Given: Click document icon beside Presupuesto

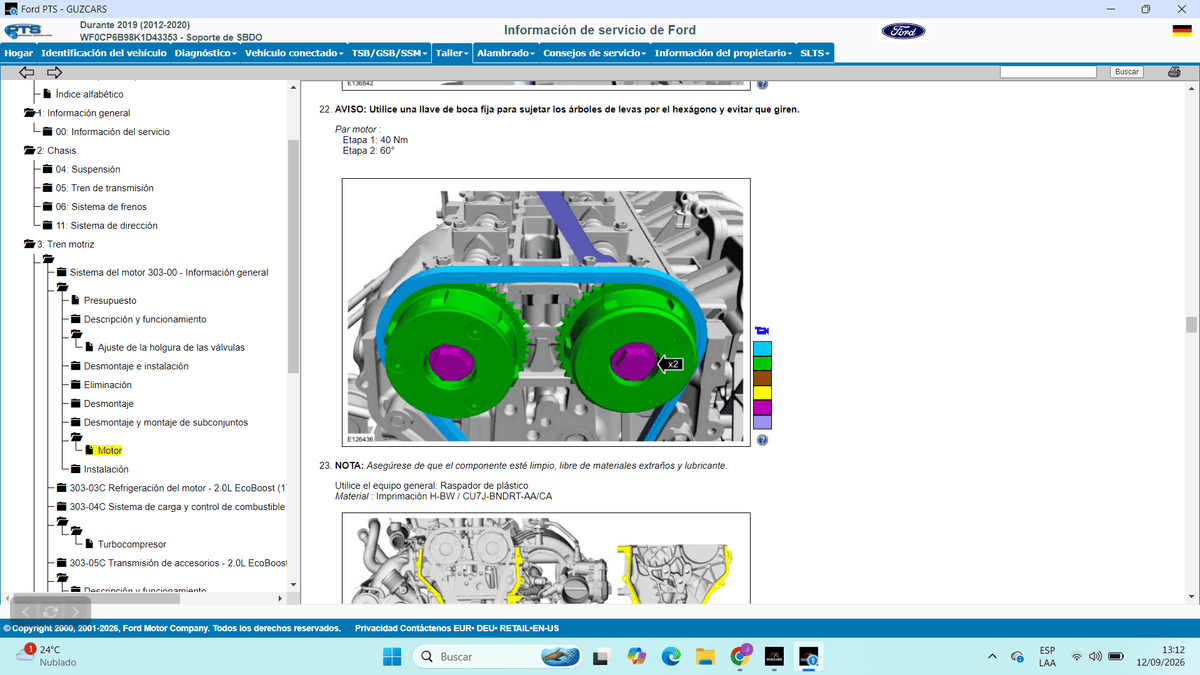Looking at the screenshot, I should [75, 300].
